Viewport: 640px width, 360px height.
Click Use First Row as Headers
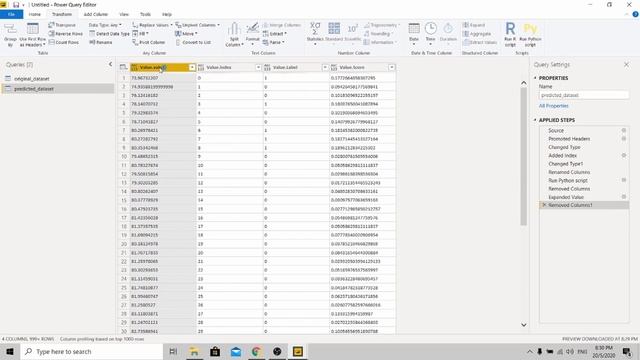pos(33,35)
